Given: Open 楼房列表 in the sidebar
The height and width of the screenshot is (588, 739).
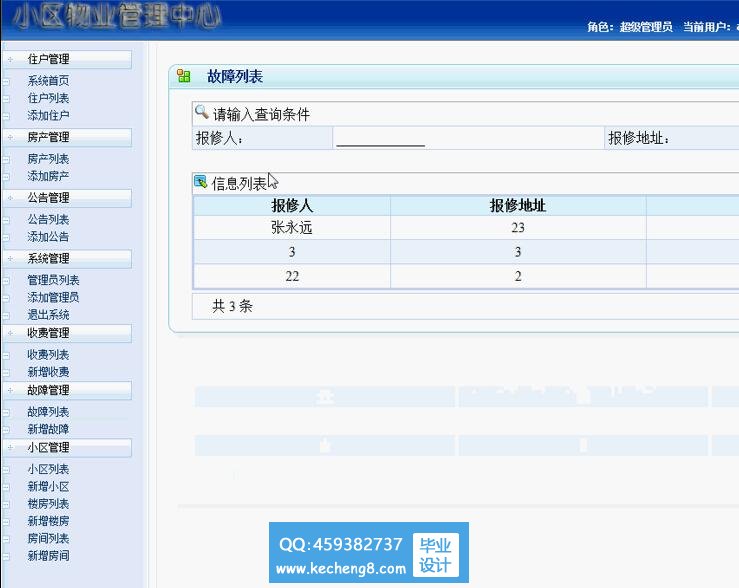Looking at the screenshot, I should (48, 504).
